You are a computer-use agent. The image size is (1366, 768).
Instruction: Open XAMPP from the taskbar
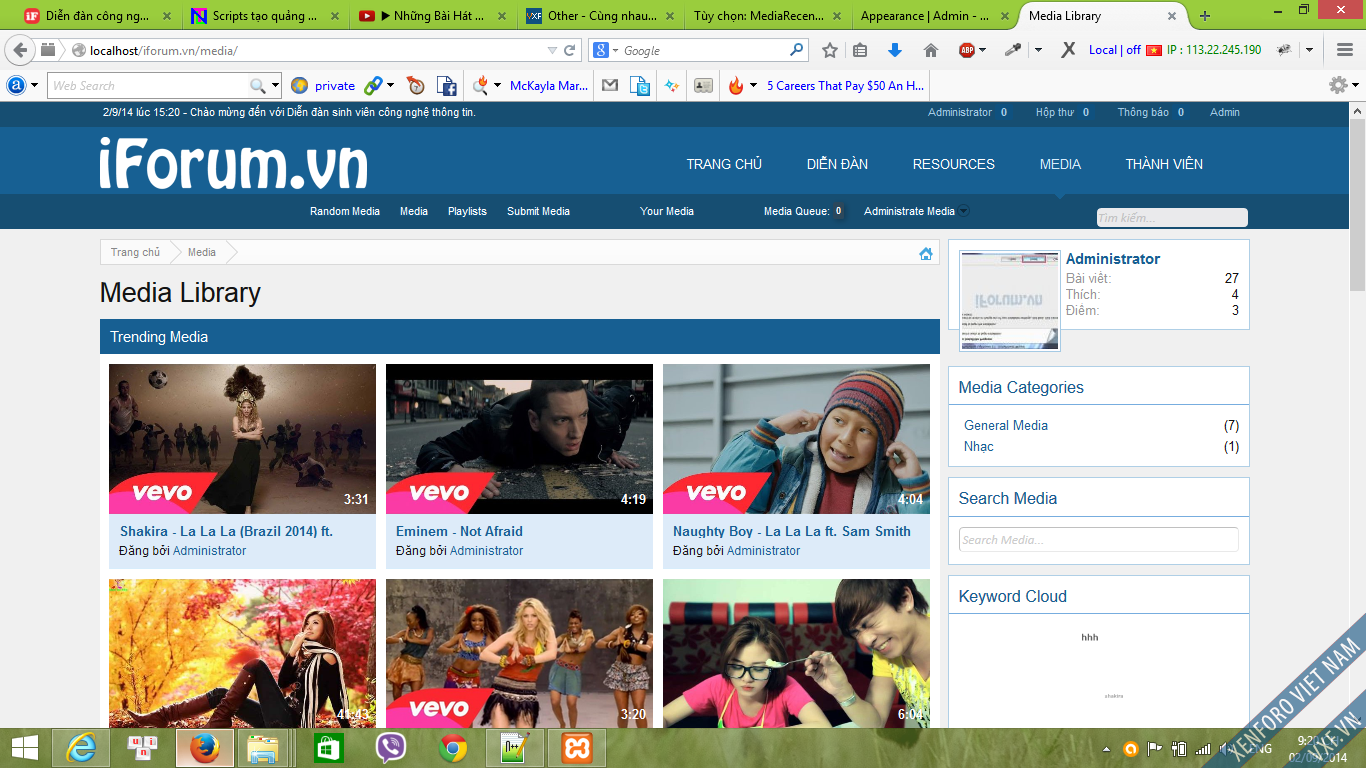click(x=577, y=748)
